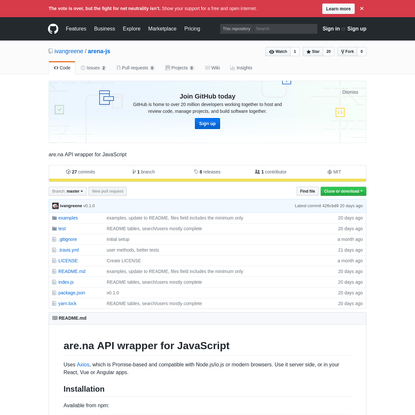Switch to the Code tab
Viewport: 415px width, 415px height.
tap(62, 68)
